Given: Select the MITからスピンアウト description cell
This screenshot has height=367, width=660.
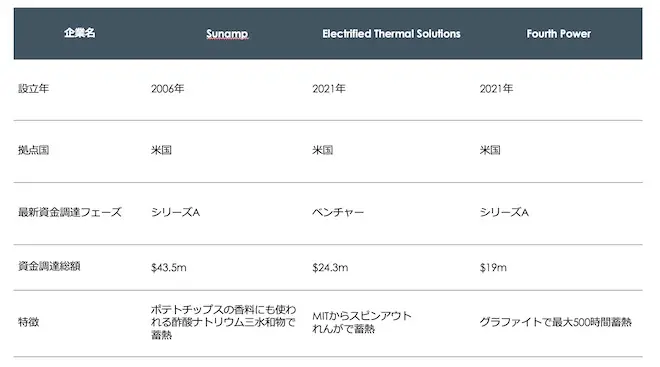Looking at the screenshot, I should click(362, 322).
